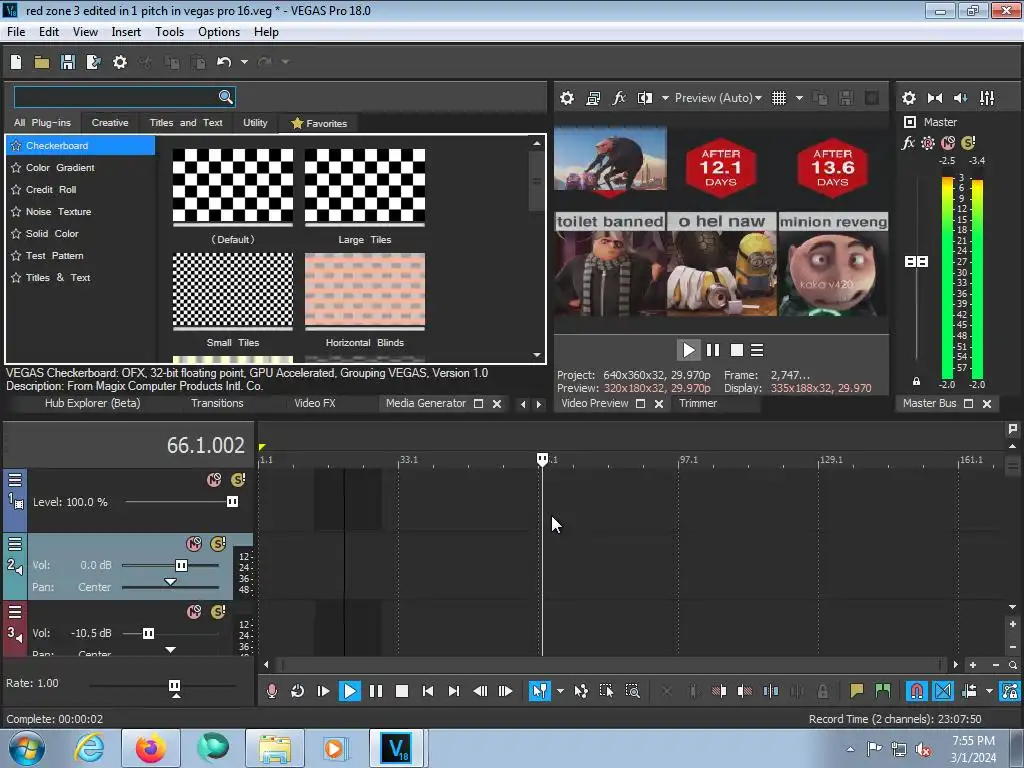
Task: Click Master automation settings gear icon
Action: 928,143
